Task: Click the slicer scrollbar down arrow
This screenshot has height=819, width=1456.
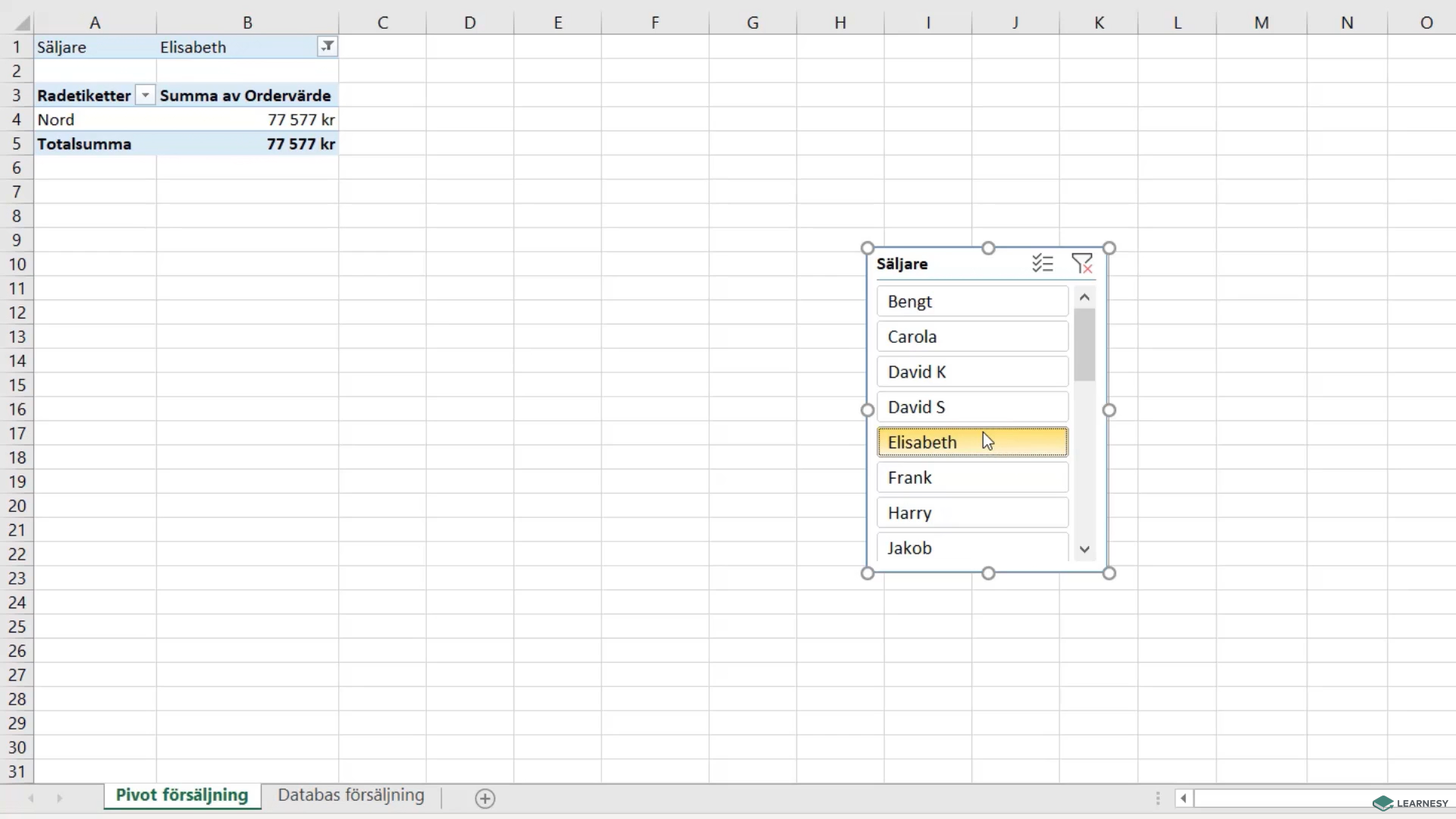Action: pyautogui.click(x=1084, y=550)
